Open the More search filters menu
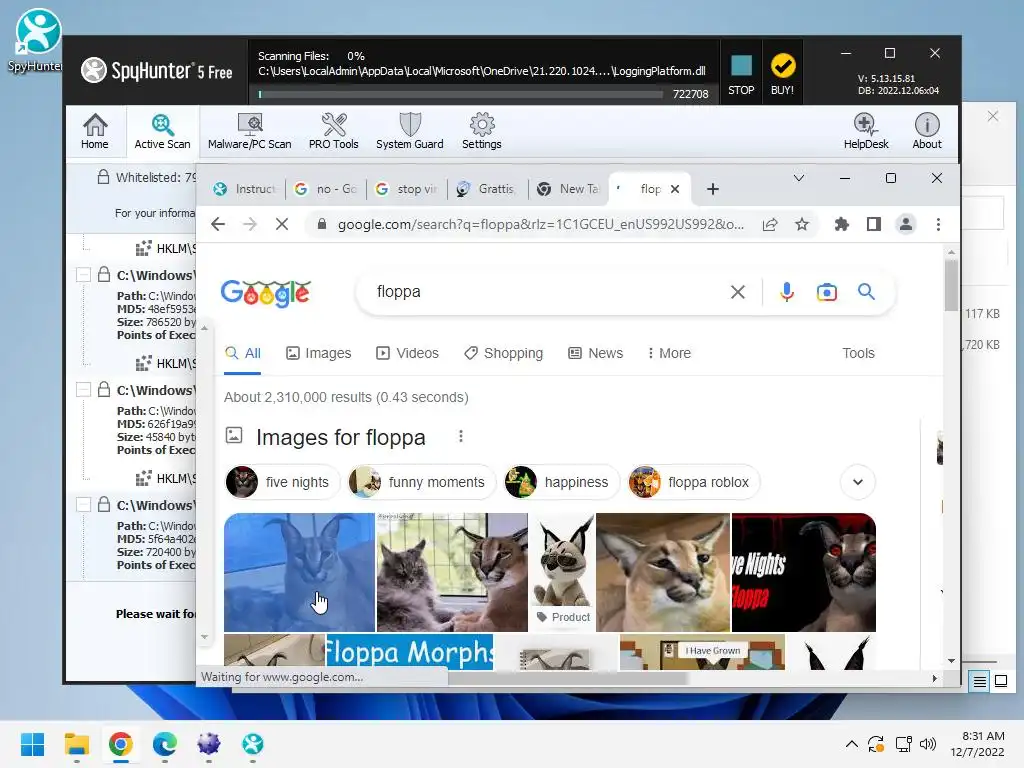Viewport: 1024px width, 768px height. coord(669,353)
